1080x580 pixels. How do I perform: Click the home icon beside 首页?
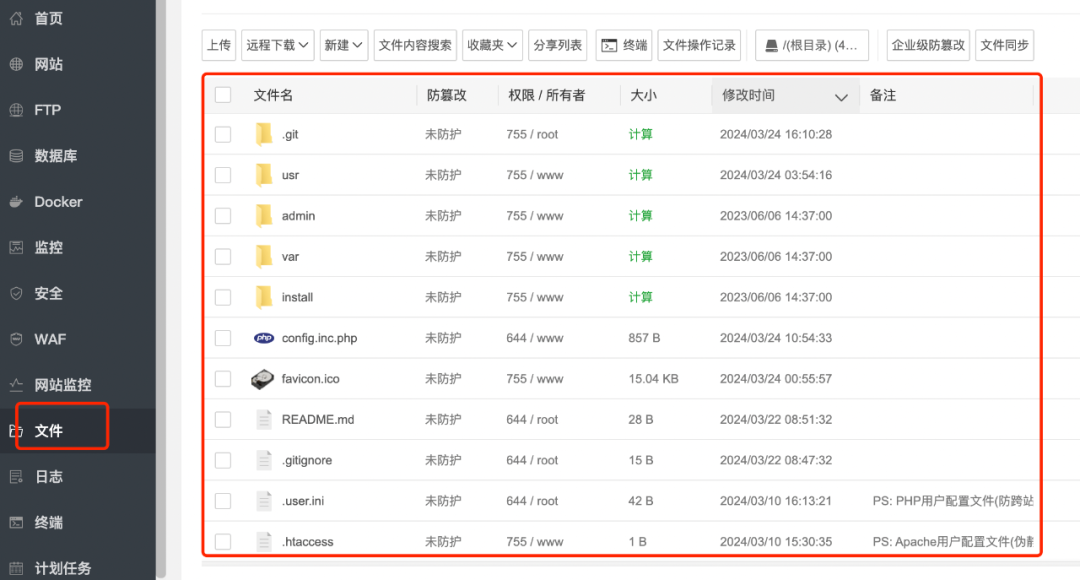17,19
